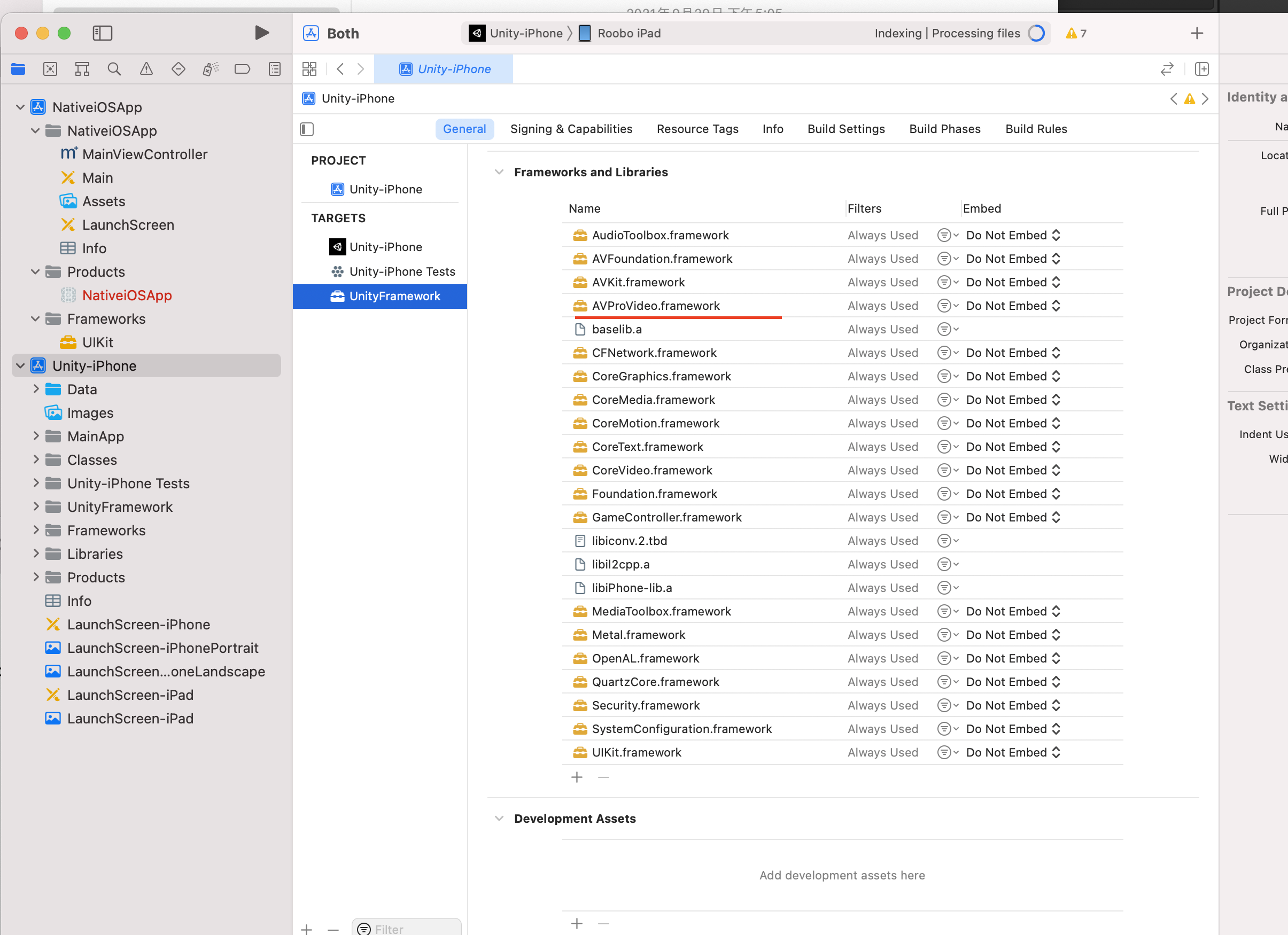This screenshot has height=935, width=1288.
Task: Open the Report navigator icon
Action: pos(274,69)
